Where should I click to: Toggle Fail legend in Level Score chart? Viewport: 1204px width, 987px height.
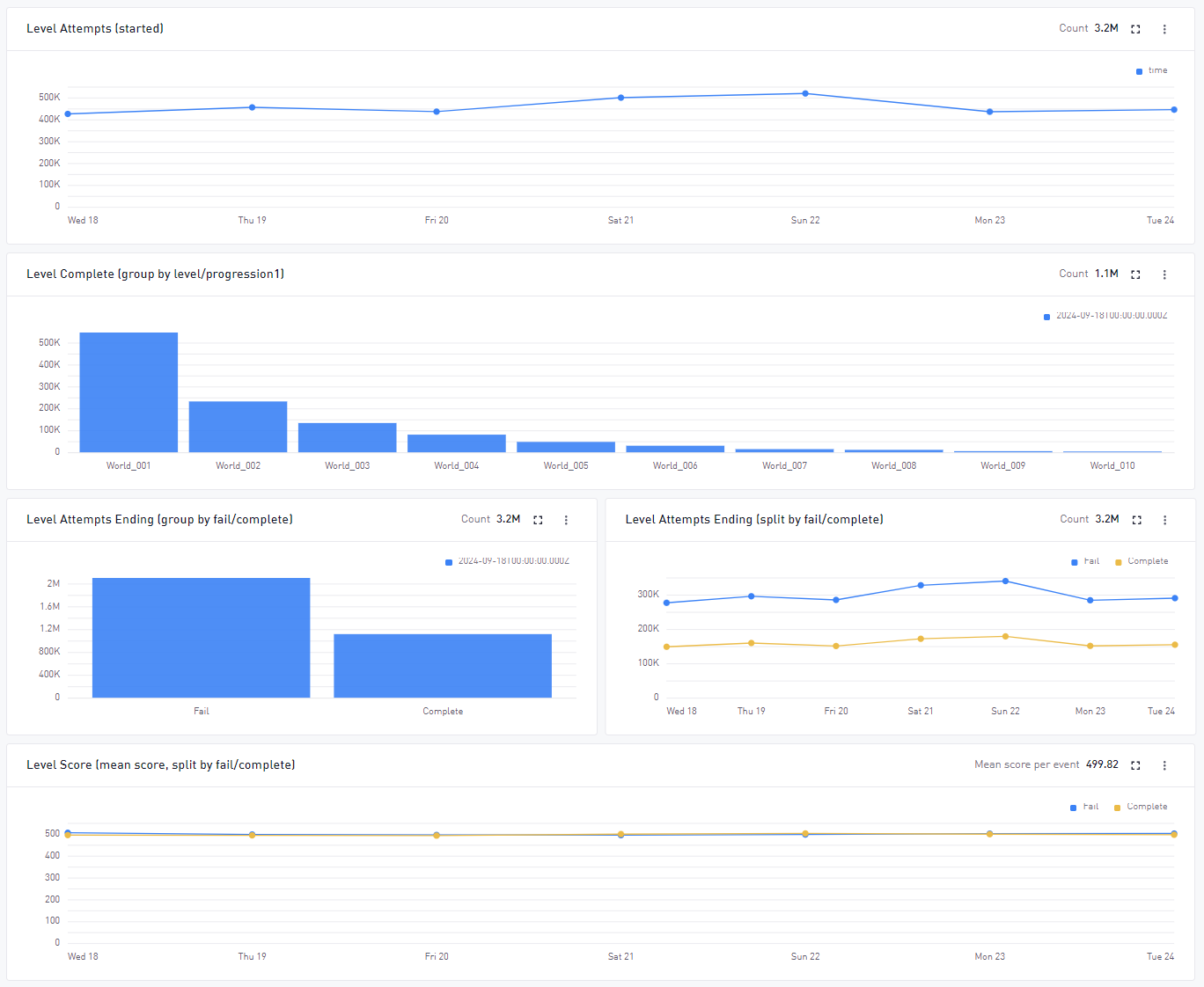pyautogui.click(x=1084, y=807)
